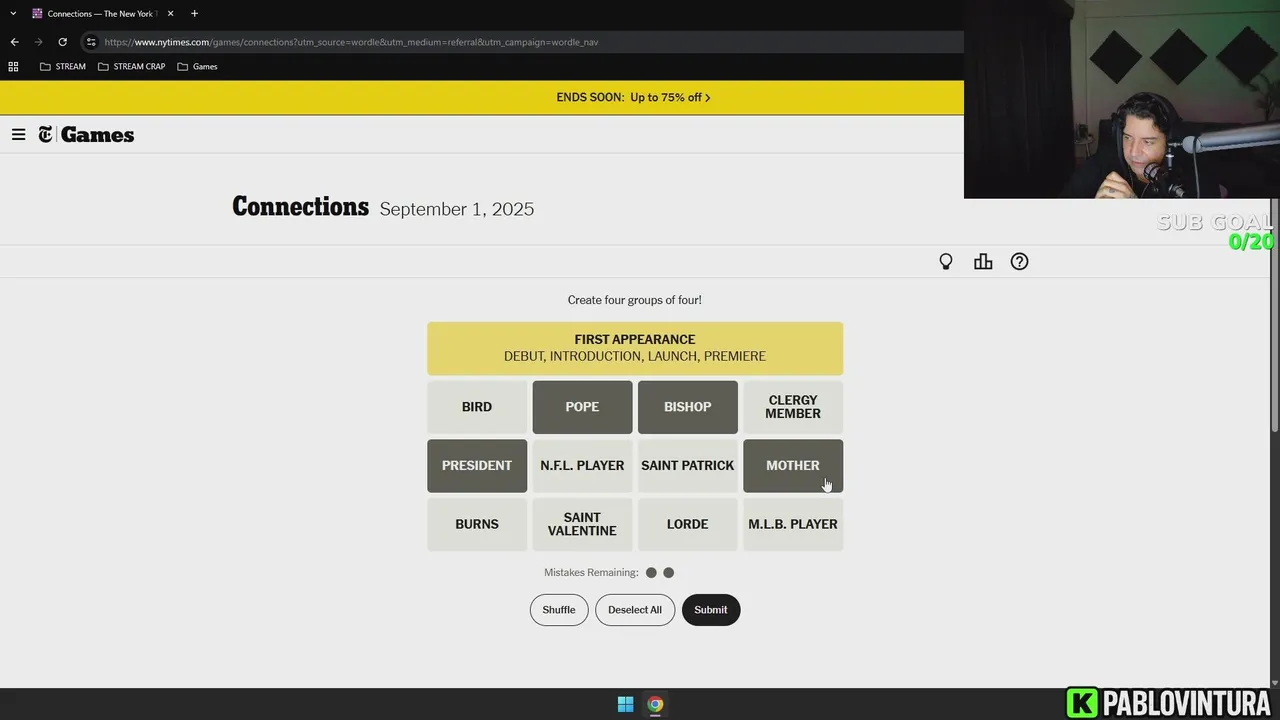Viewport: 1280px width, 720px height.
Task: Open the help question-mark icon
Action: 1019,262
